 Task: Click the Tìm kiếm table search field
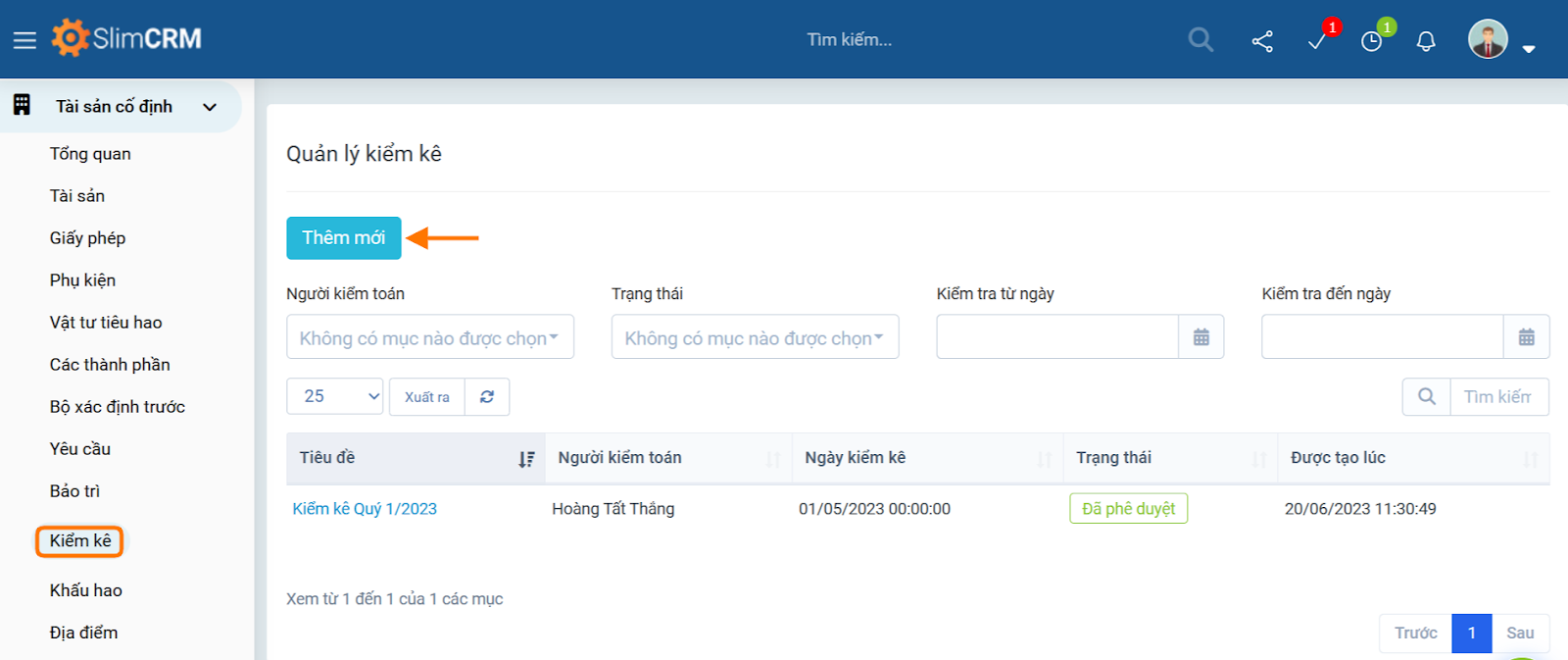[1497, 397]
